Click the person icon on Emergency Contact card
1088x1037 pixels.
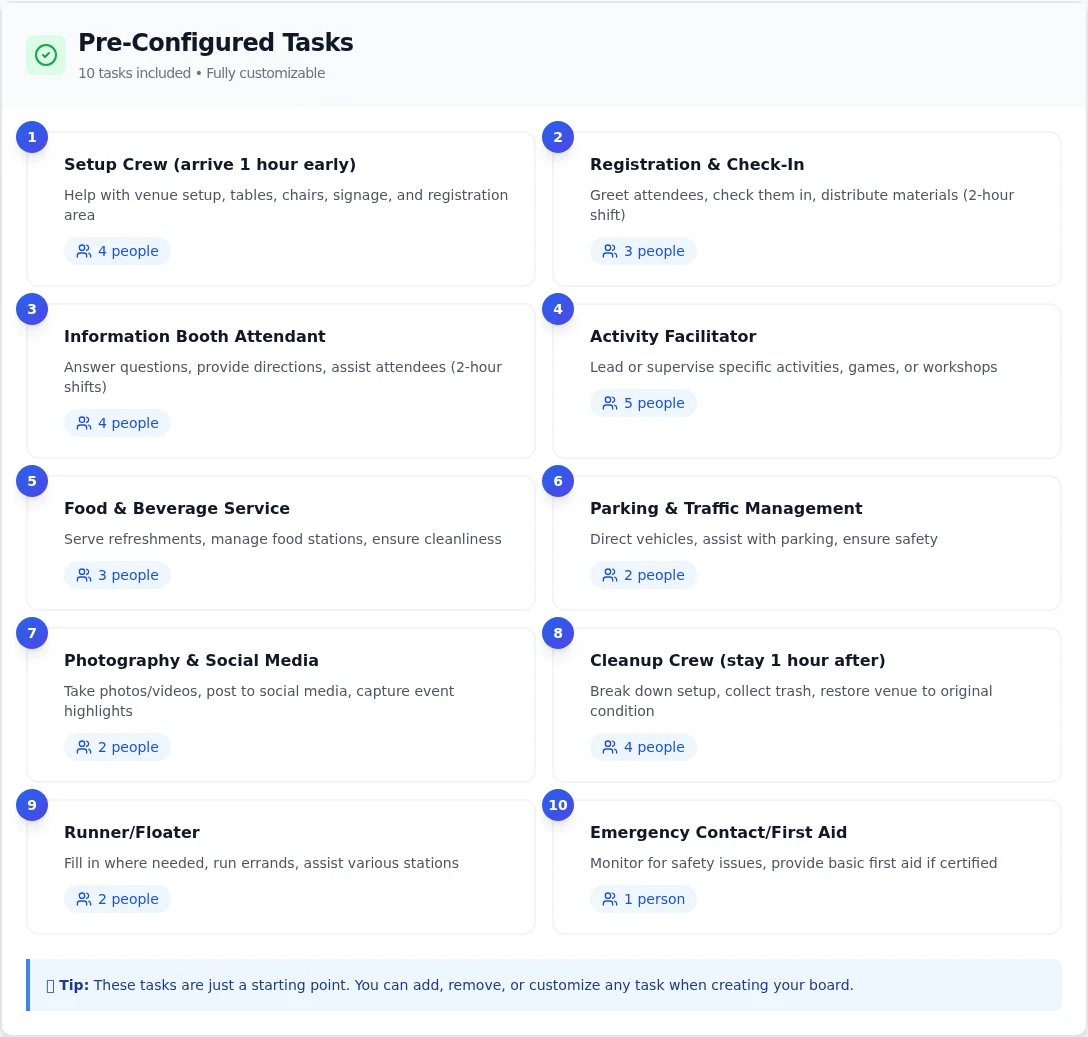pyautogui.click(x=609, y=899)
